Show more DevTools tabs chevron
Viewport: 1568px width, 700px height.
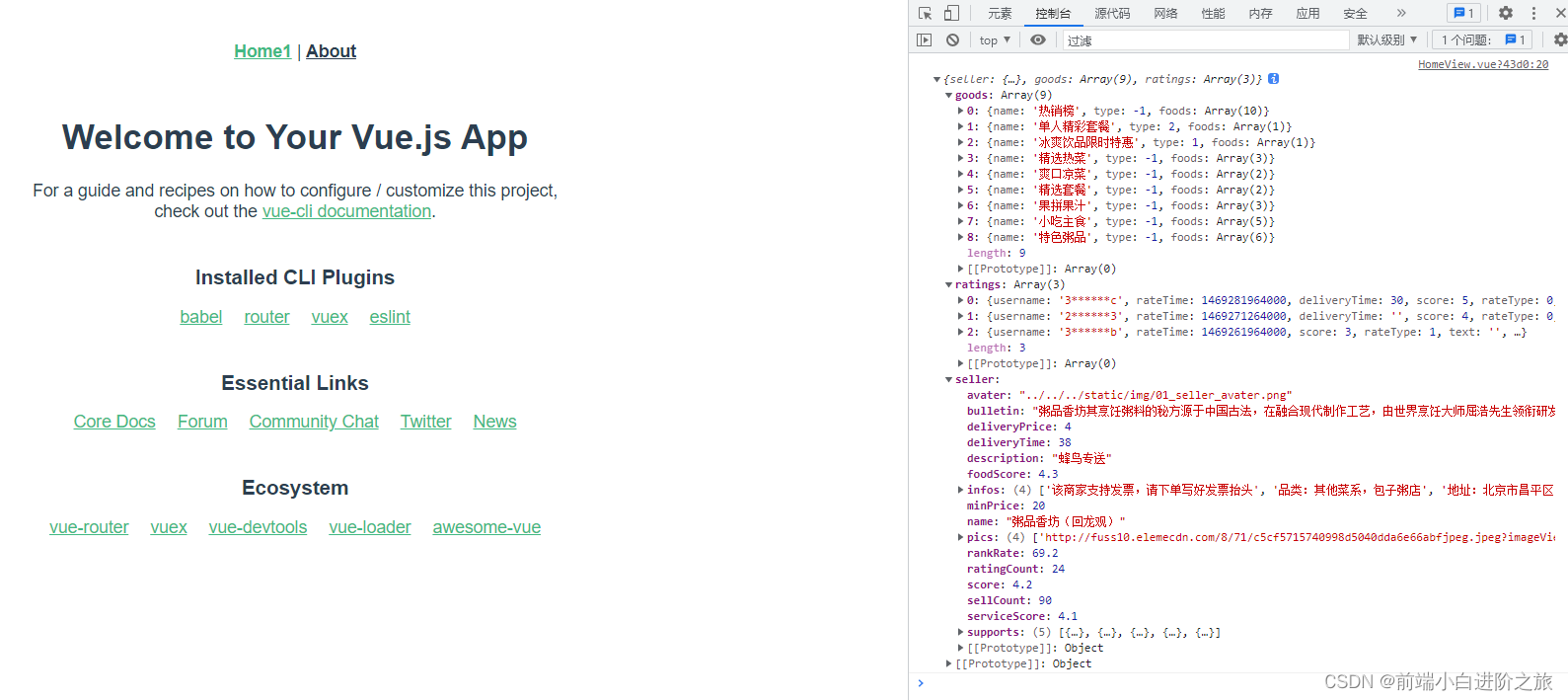point(1401,13)
